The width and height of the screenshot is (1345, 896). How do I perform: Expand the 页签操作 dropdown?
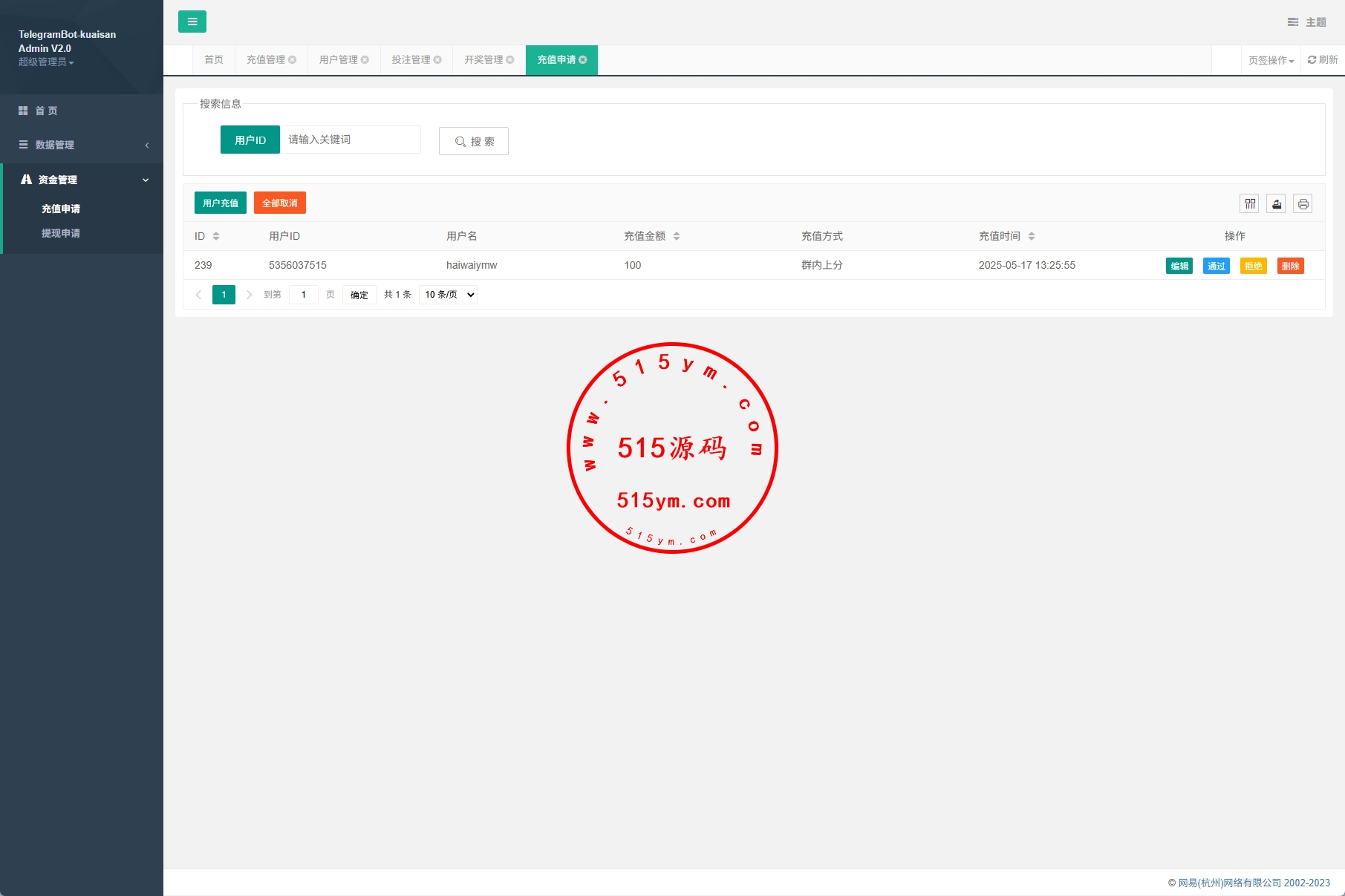click(x=1271, y=61)
